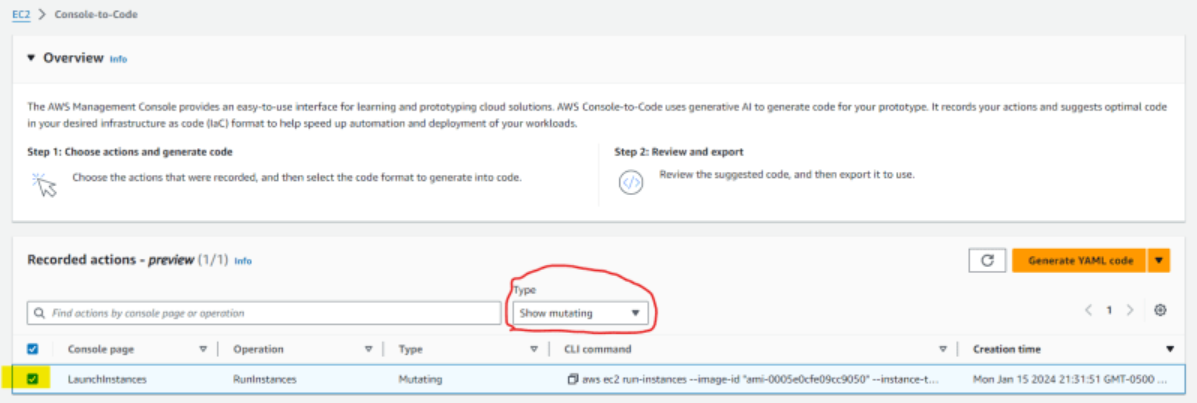Open the Show mutating type dropdown
1197x403 pixels.
[579, 313]
